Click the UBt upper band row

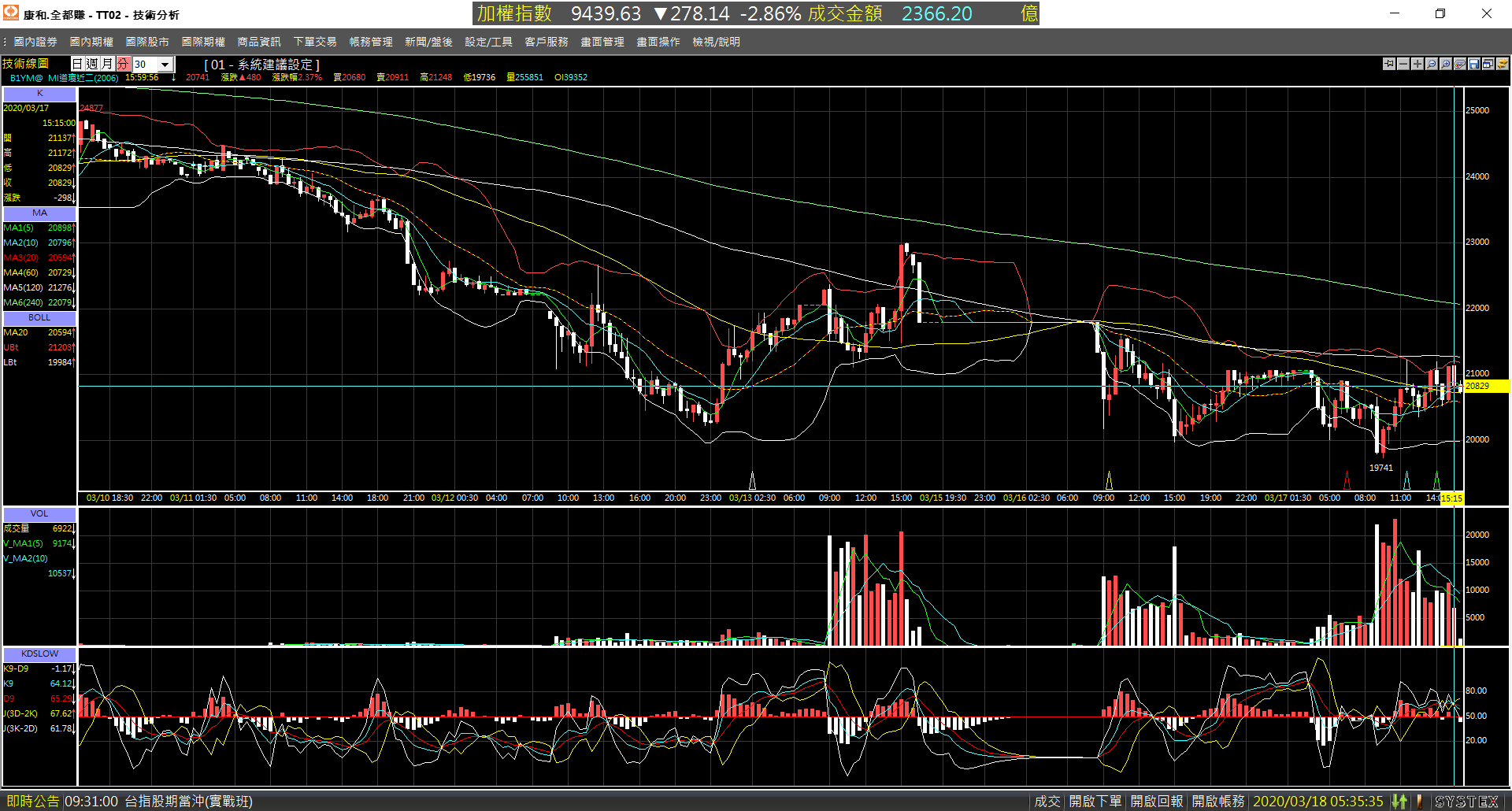[x=39, y=348]
